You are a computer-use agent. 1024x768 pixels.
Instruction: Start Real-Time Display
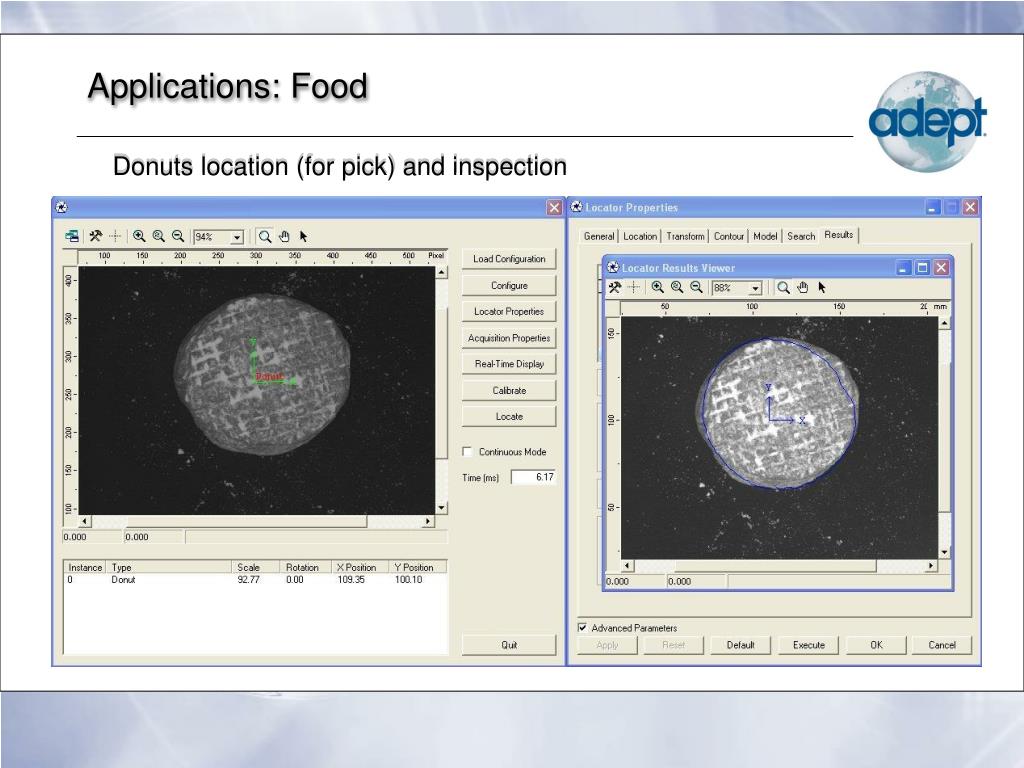tap(509, 364)
